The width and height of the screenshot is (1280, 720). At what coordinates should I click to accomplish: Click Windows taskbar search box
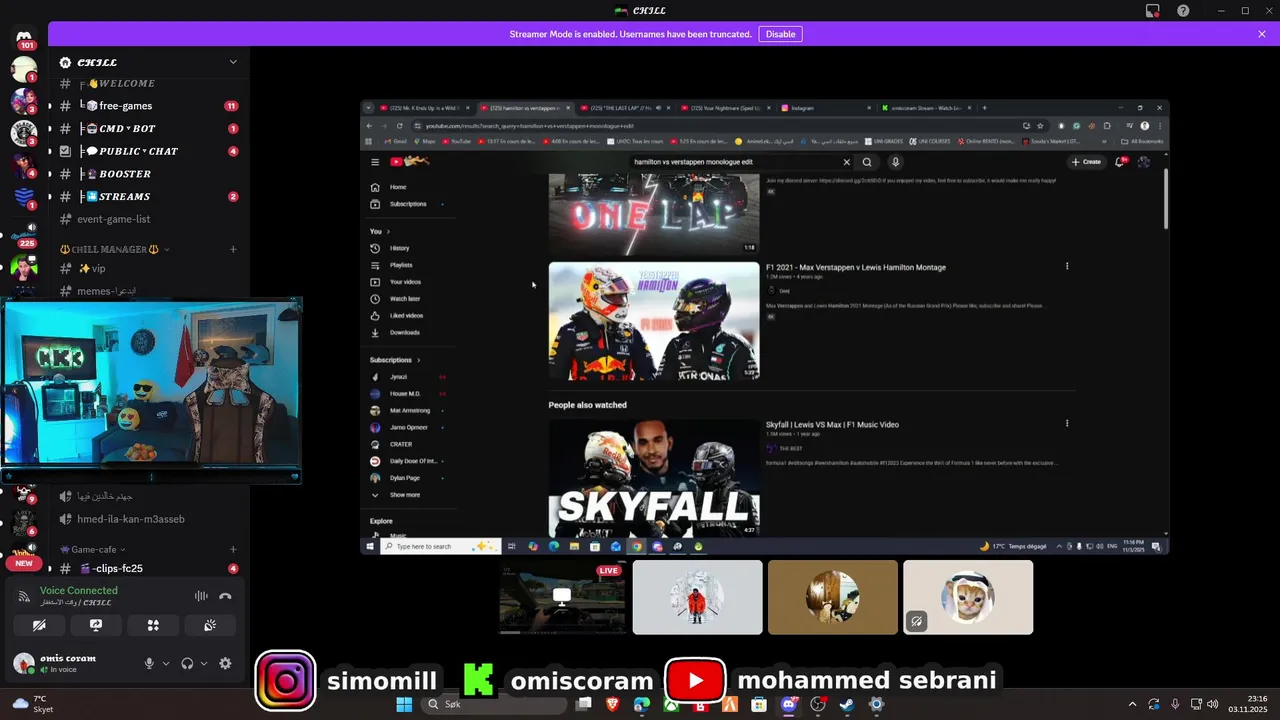pyautogui.click(x=493, y=704)
